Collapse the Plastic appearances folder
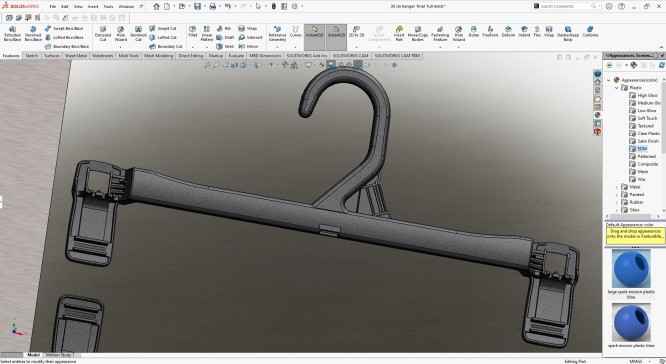 pyautogui.click(x=617, y=87)
